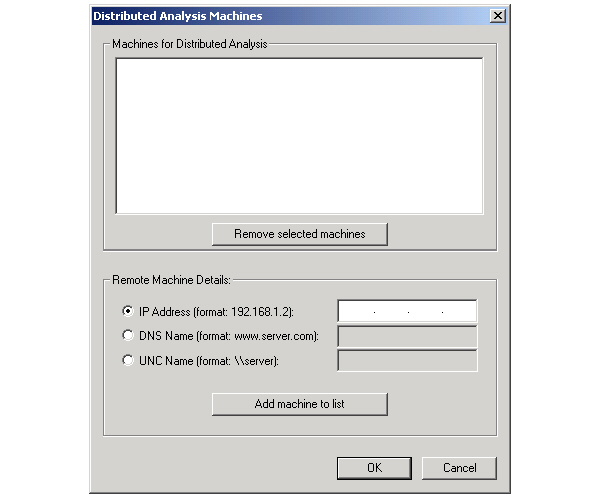Click the 'Remote Machine Details' group label
This screenshot has width=600, height=497.
[171, 280]
